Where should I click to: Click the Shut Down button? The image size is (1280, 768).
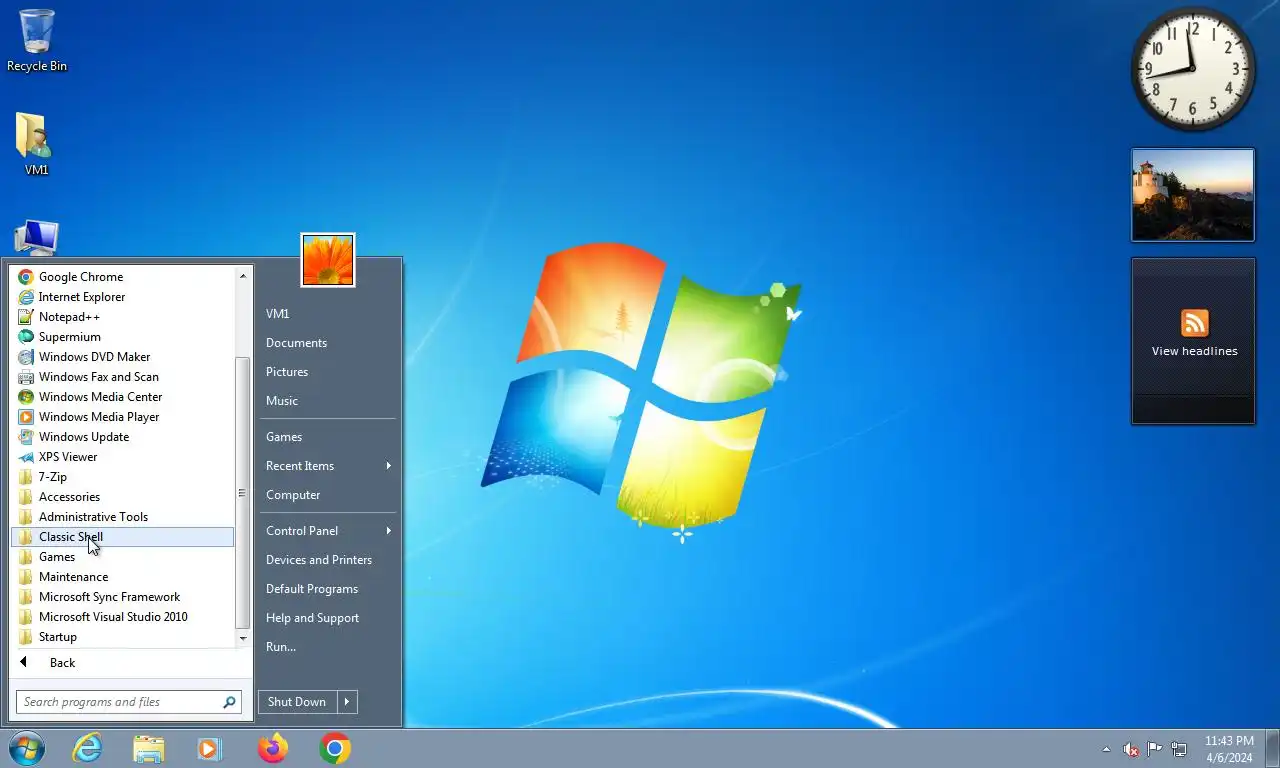point(297,702)
